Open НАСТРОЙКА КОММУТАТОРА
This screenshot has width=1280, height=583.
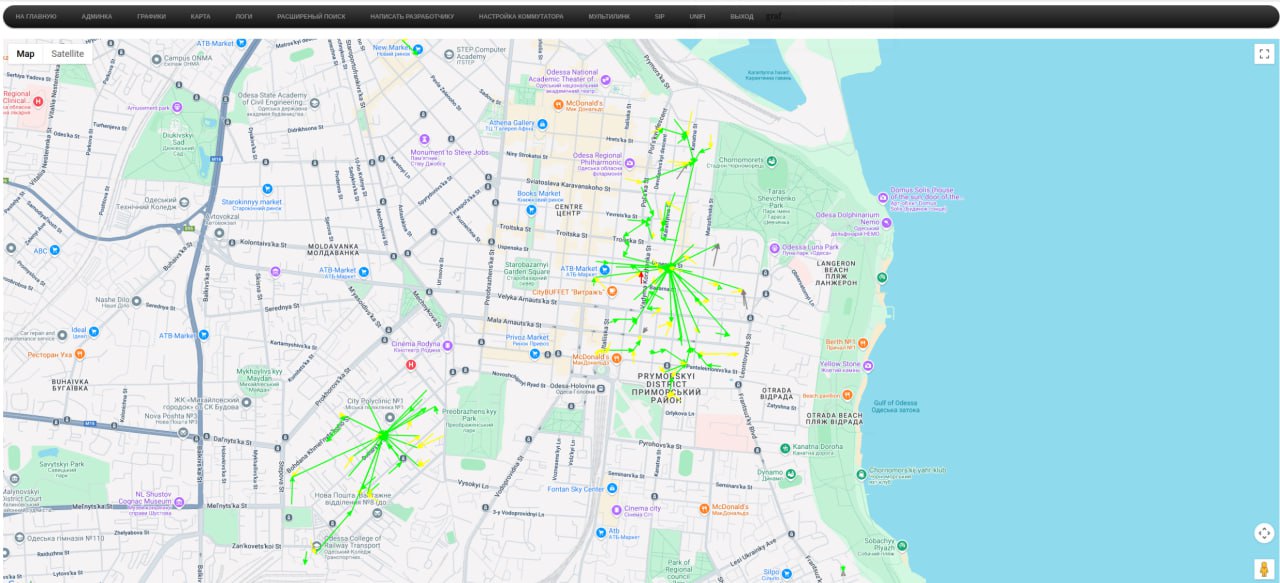[521, 17]
